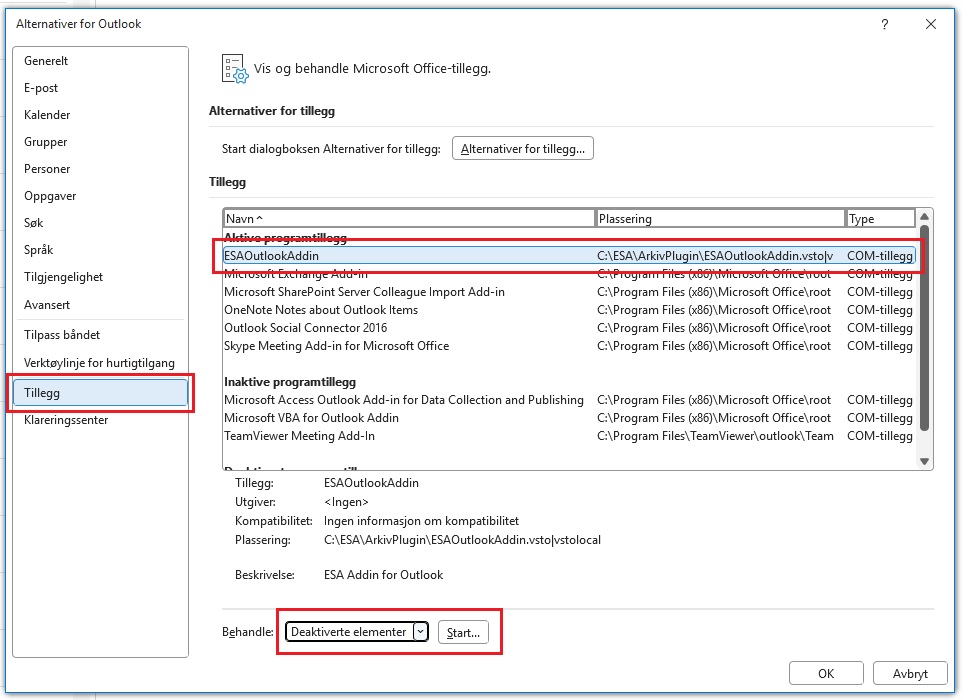Click the <Ingen> publisher value
This screenshot has width=963, height=700.
coord(346,502)
